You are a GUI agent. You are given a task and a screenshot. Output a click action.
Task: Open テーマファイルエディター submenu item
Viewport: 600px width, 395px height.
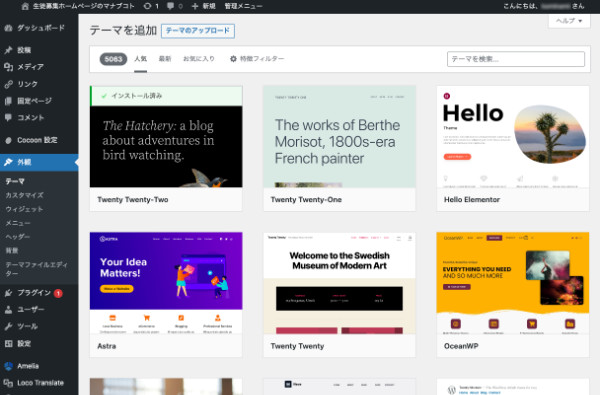coord(37,269)
